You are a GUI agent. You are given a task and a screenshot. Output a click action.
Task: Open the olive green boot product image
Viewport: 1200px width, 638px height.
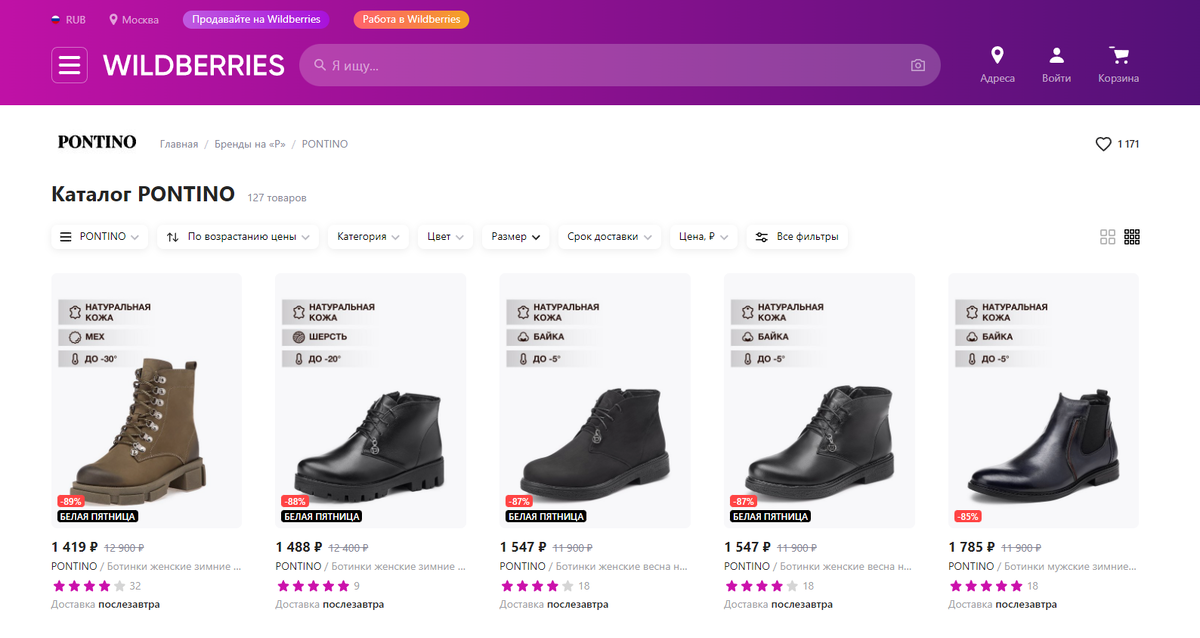pos(146,400)
